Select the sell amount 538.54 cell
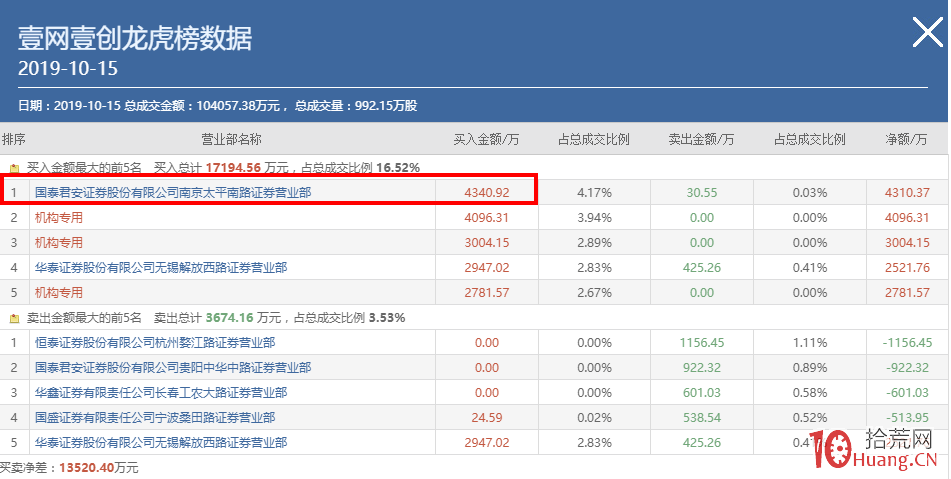Viewport: 951px width, 479px height. tap(702, 417)
